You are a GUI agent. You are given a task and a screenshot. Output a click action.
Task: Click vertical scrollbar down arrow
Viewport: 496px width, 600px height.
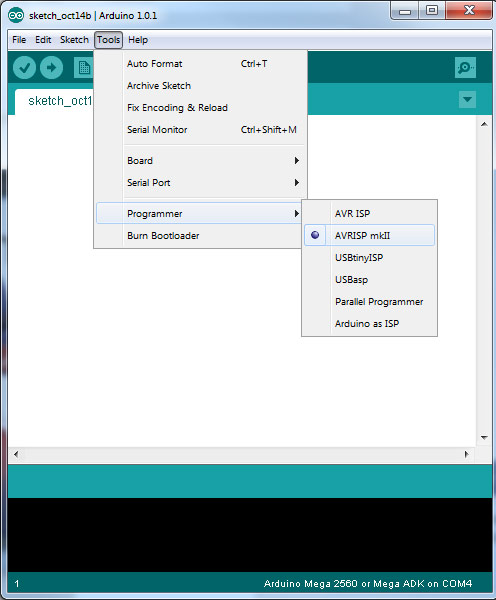pos(484,437)
